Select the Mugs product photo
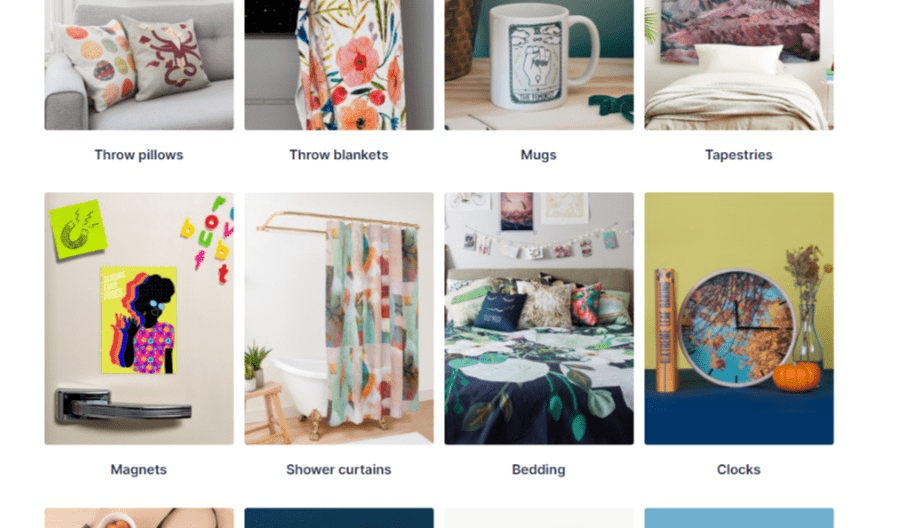 click(x=539, y=65)
